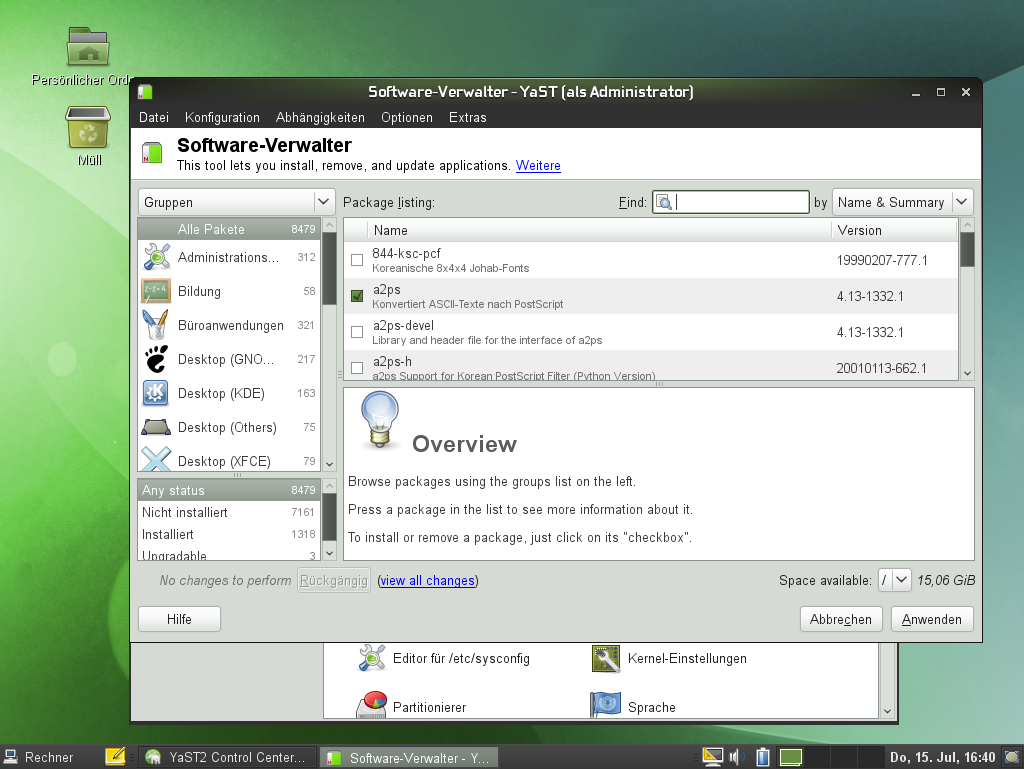The width and height of the screenshot is (1024, 769).
Task: Open the Partitionierer icon
Action: pos(371,705)
